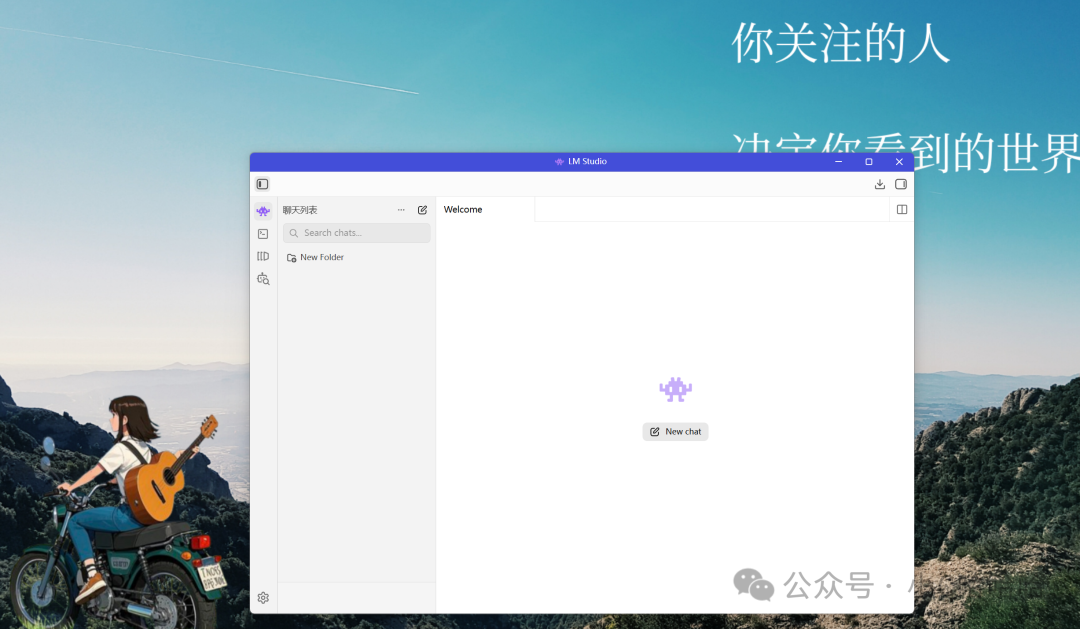This screenshot has width=1080, height=629.
Task: Click split view icon beside tab bar
Action: [902, 209]
